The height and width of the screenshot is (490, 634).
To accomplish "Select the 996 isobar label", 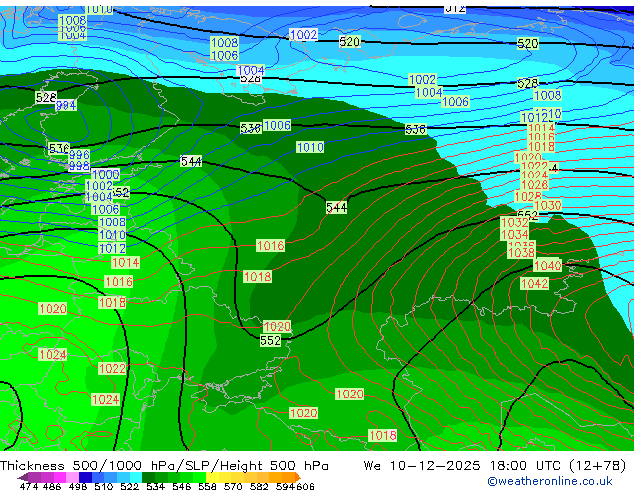I will pyautogui.click(x=79, y=155).
